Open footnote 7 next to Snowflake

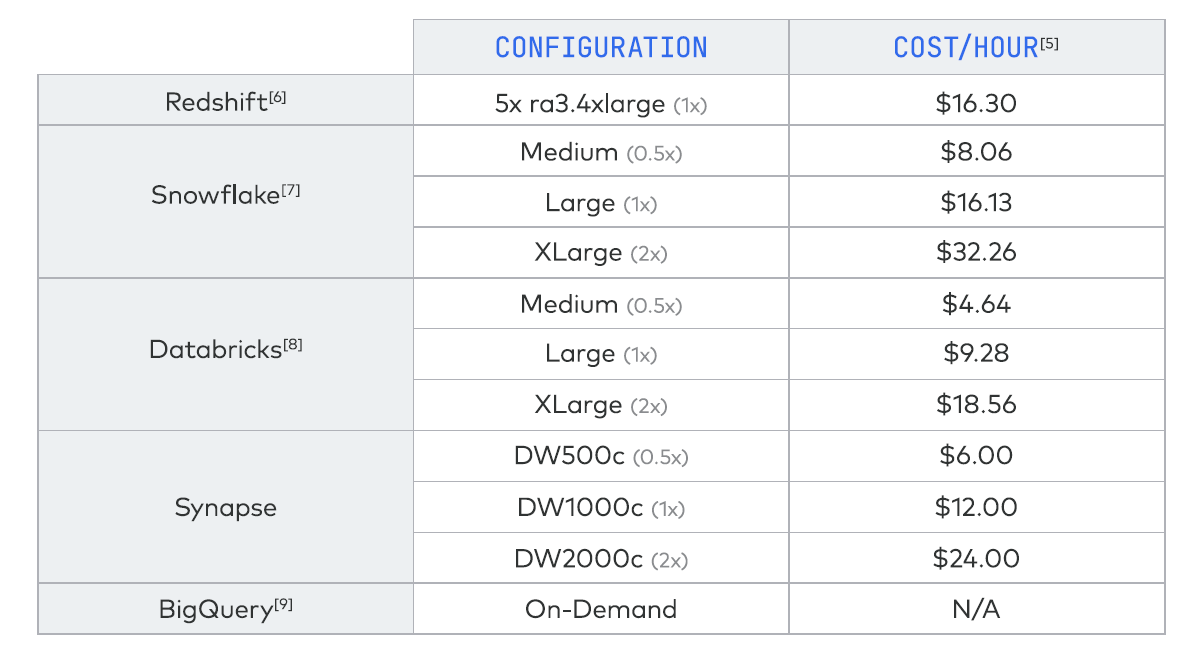(x=291, y=189)
